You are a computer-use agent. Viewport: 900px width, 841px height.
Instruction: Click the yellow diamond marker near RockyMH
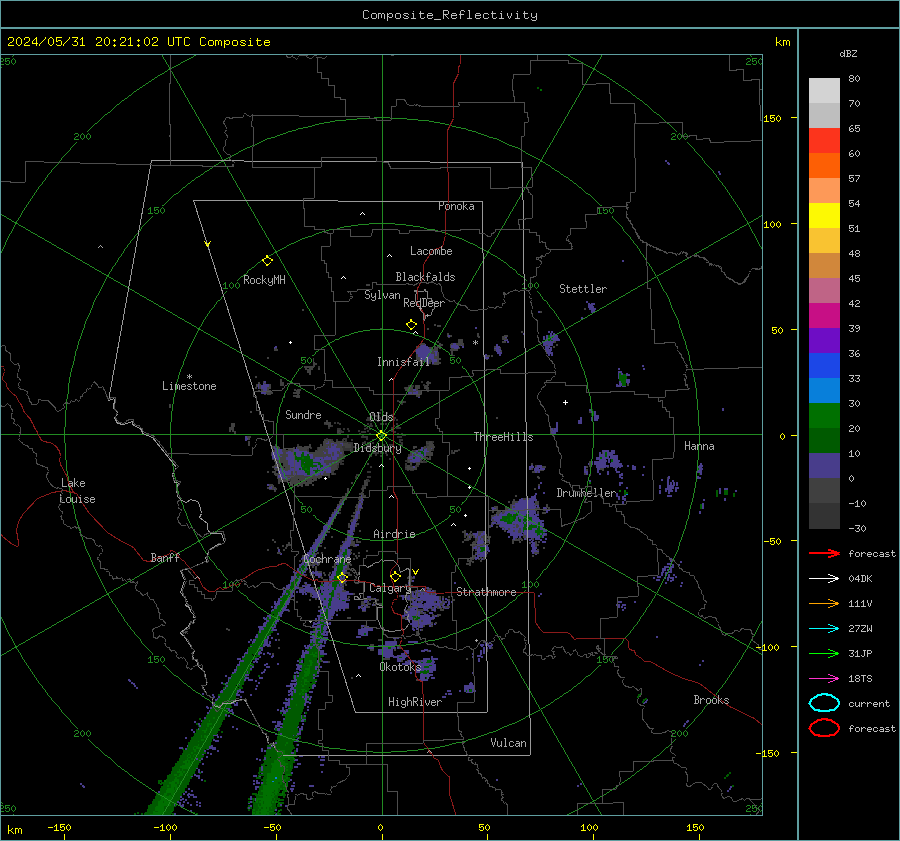tap(267, 261)
